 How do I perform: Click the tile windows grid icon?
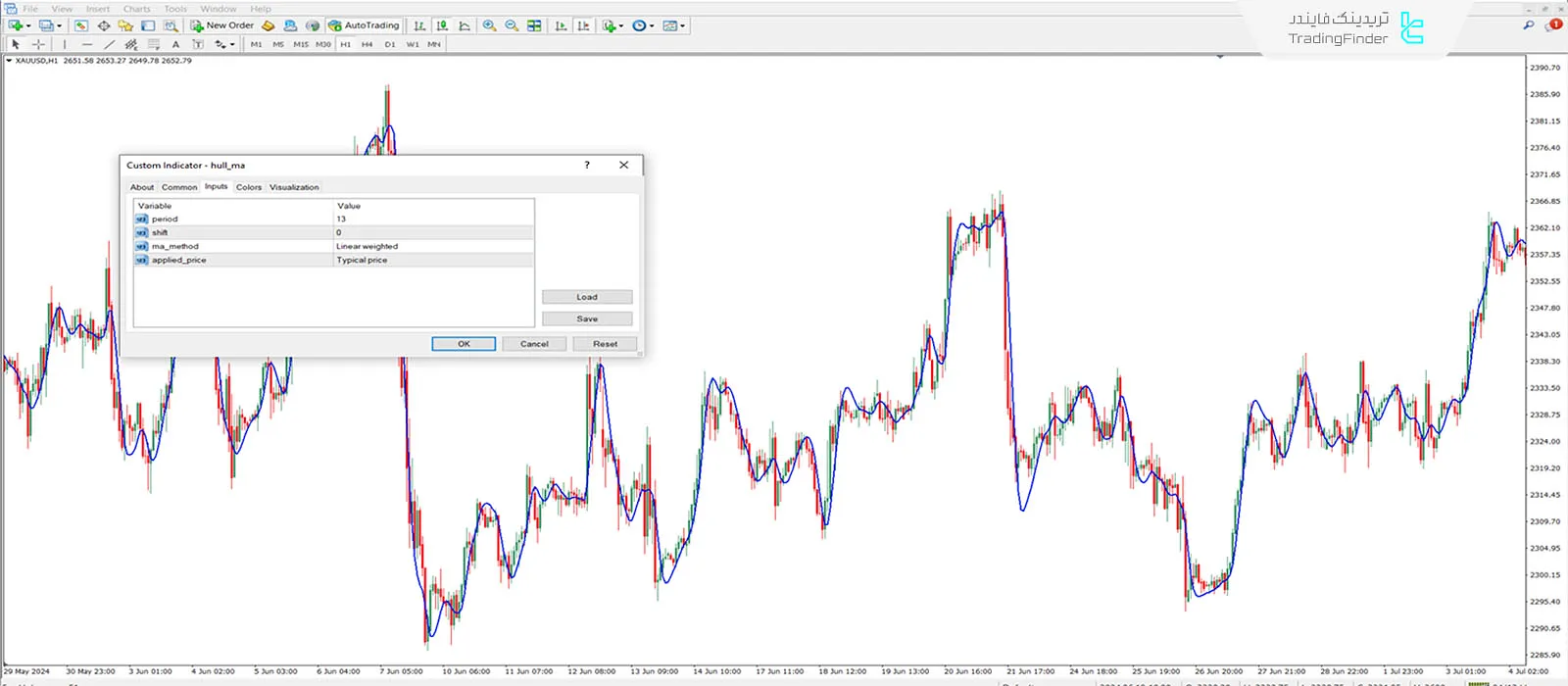pyautogui.click(x=534, y=25)
